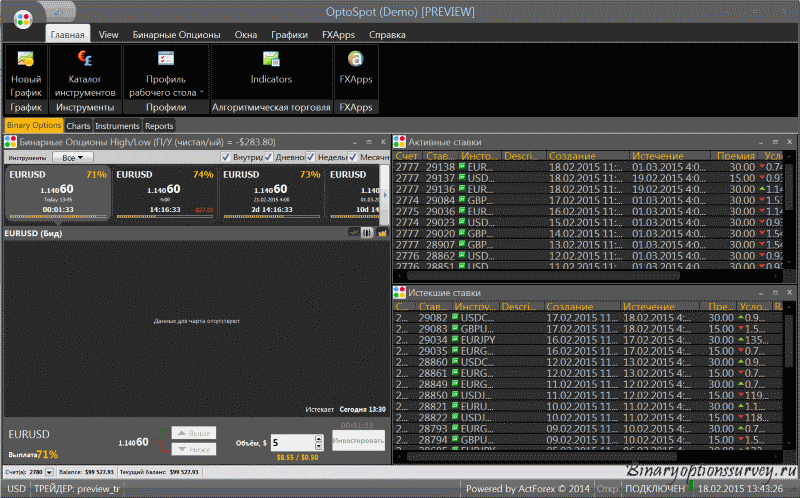Select the EURUSD 71% option card

click(58, 193)
